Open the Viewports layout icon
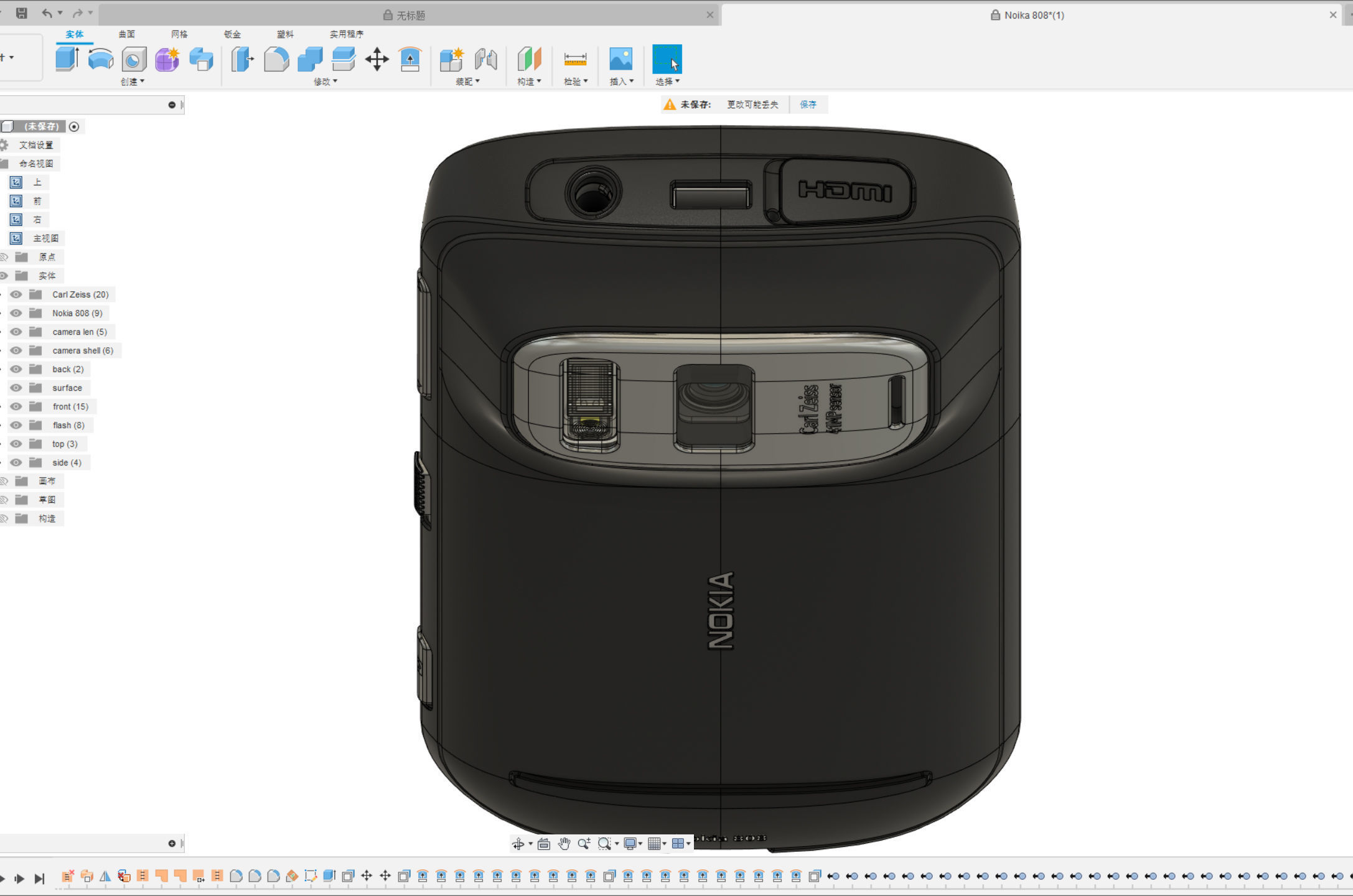This screenshot has height=896, width=1353. tap(678, 844)
